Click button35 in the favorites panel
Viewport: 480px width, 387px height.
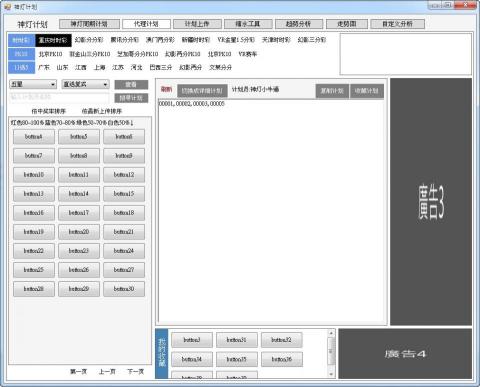click(x=237, y=359)
